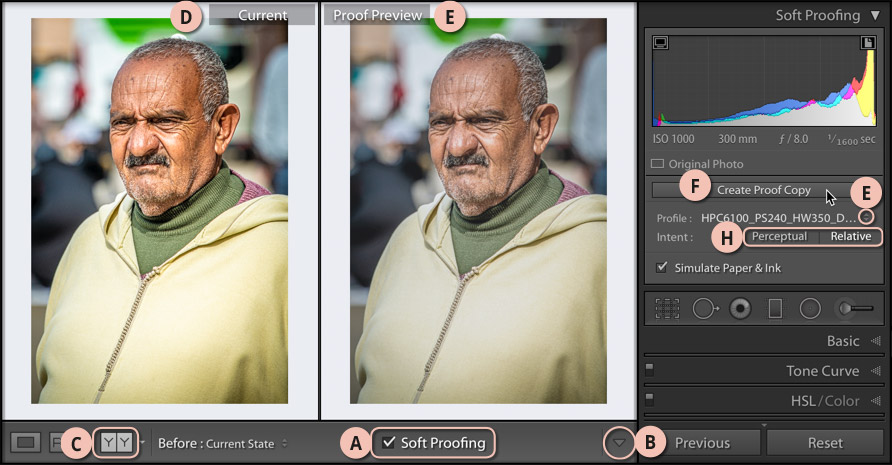Click the 1/1600 sec shutter readout
Image resolution: width=892 pixels, height=465 pixels.
click(852, 139)
